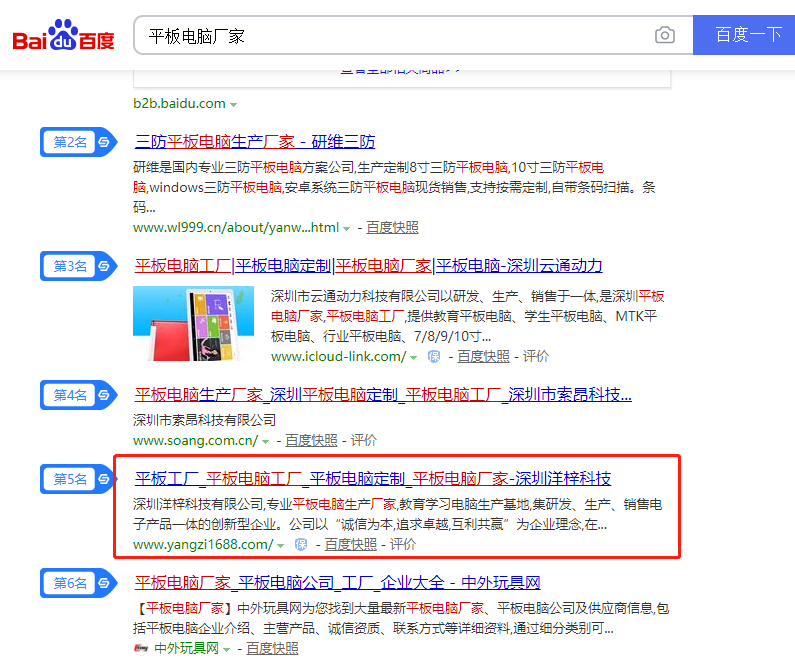Image resolution: width=795 pixels, height=663 pixels.
Task: Click the b2b.baidu.com source text
Action: pos(179,103)
